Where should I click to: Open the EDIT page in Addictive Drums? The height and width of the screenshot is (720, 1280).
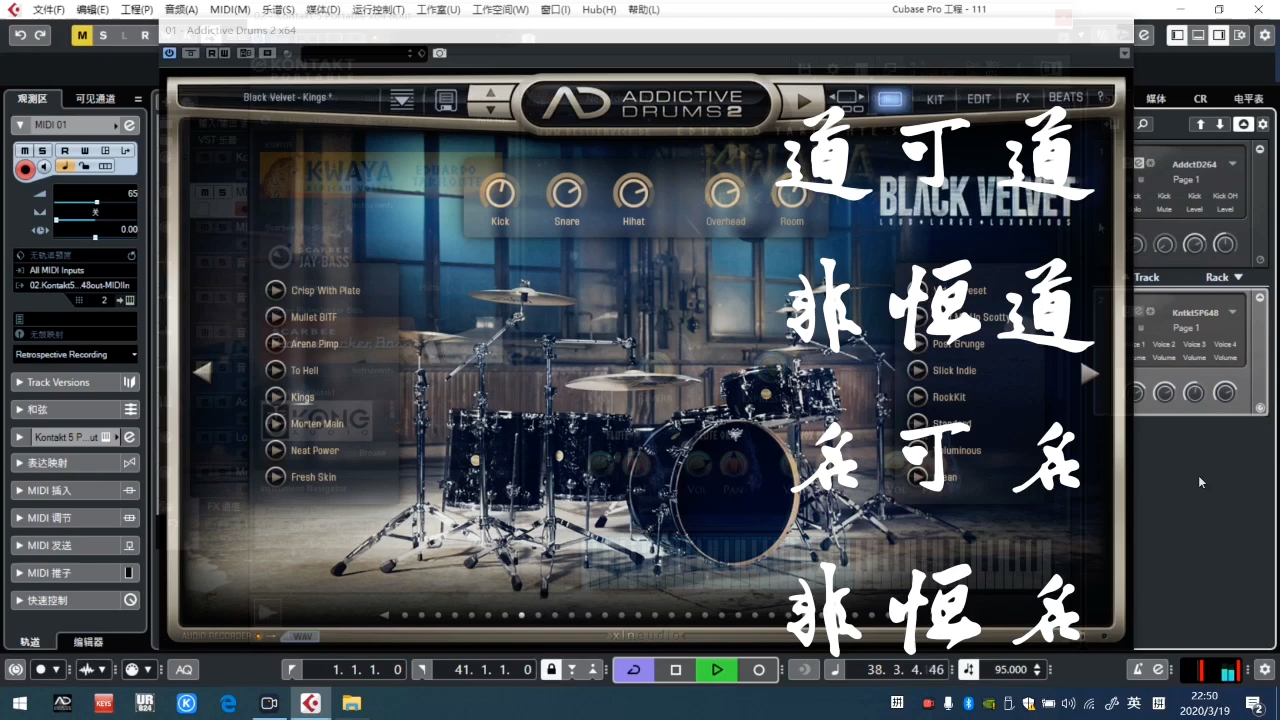[x=979, y=99]
